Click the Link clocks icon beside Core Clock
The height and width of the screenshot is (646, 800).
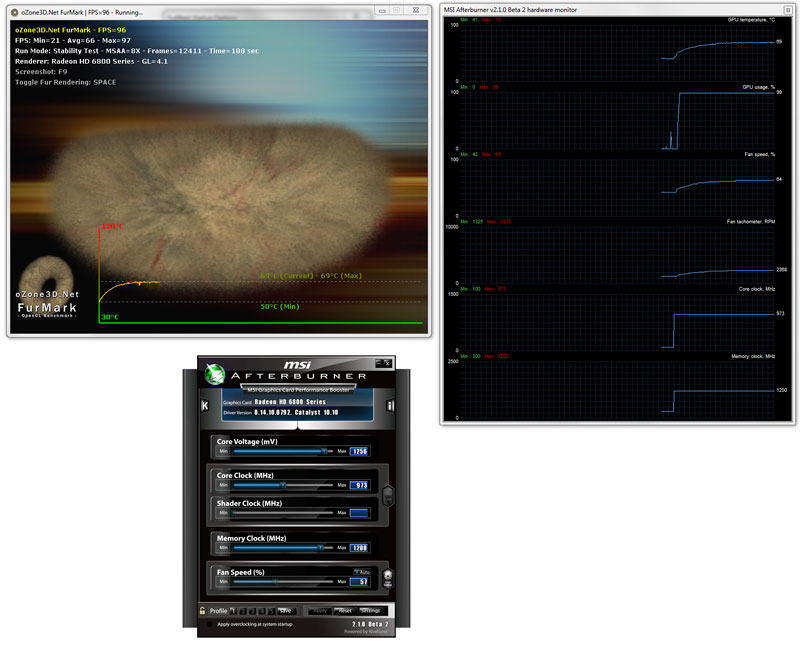pyautogui.click(x=388, y=494)
